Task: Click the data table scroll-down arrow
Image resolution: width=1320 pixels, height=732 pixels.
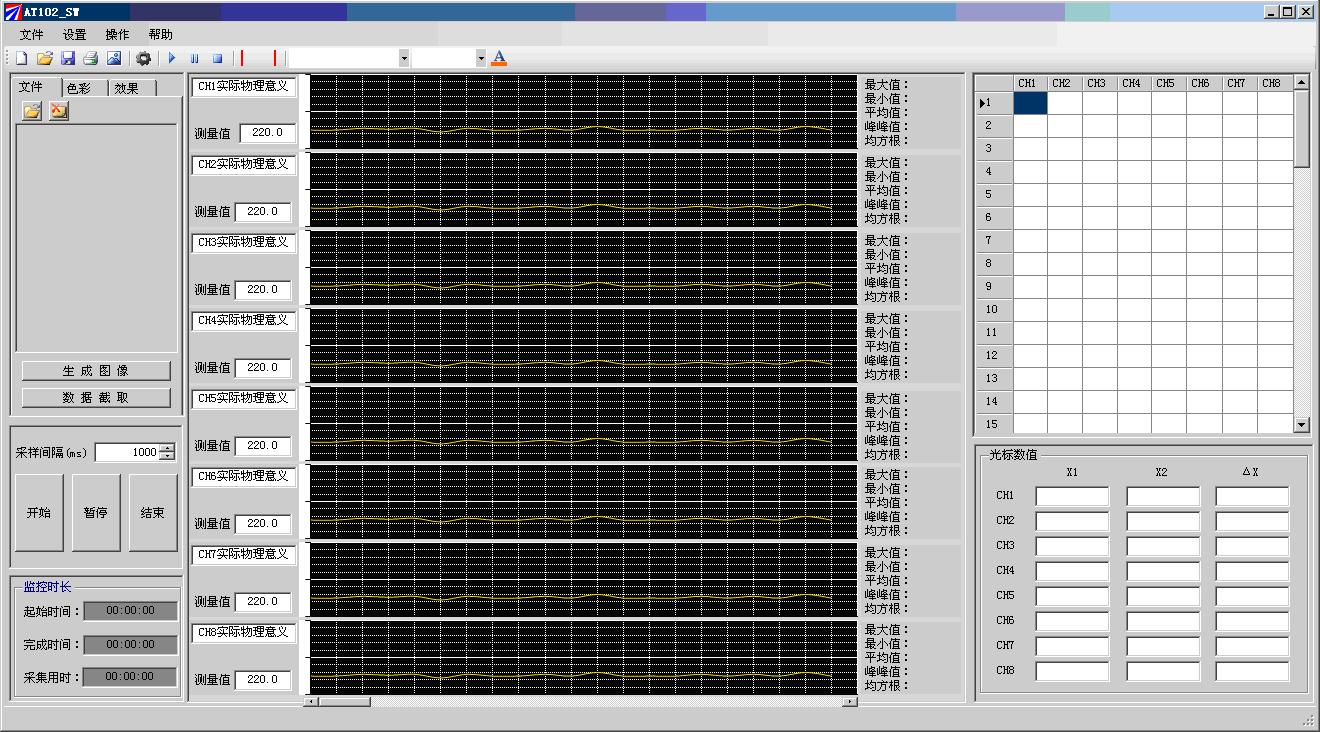Action: click(1301, 425)
